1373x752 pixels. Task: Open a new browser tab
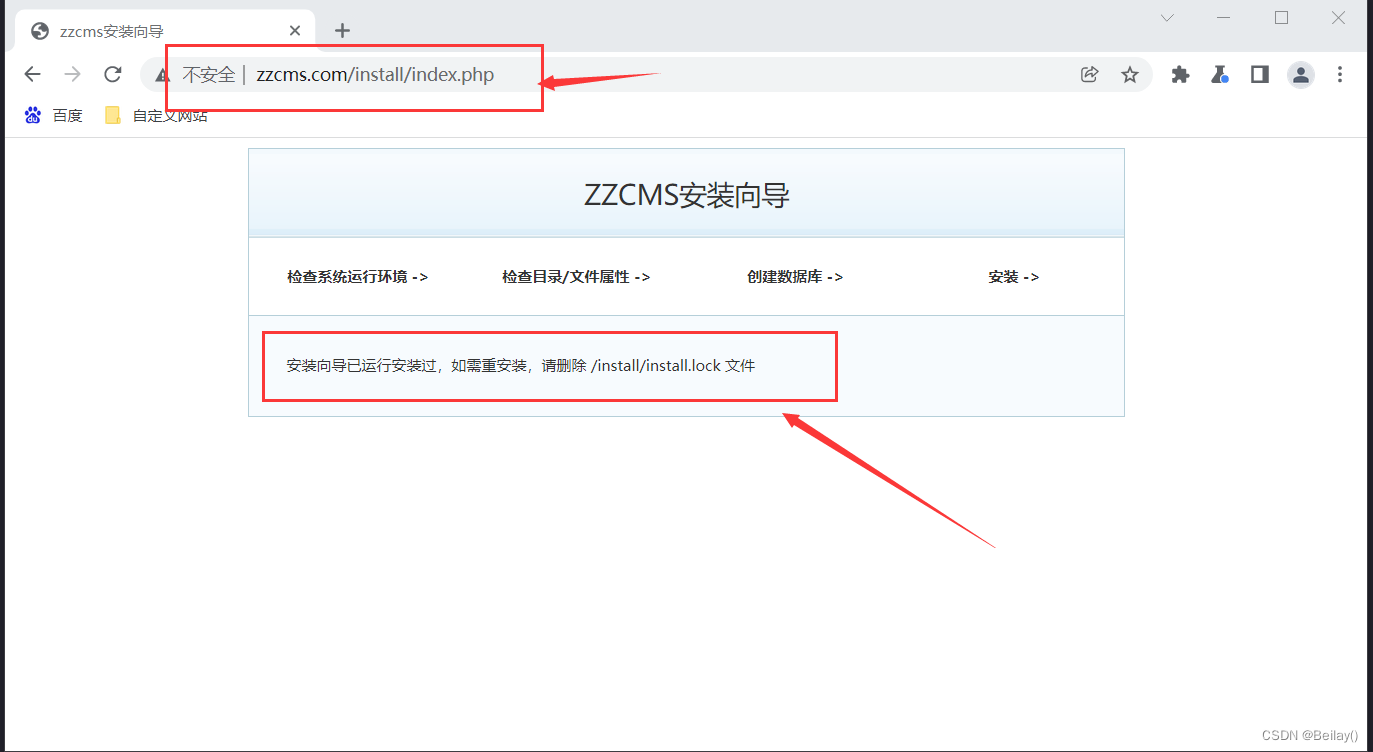coord(342,30)
